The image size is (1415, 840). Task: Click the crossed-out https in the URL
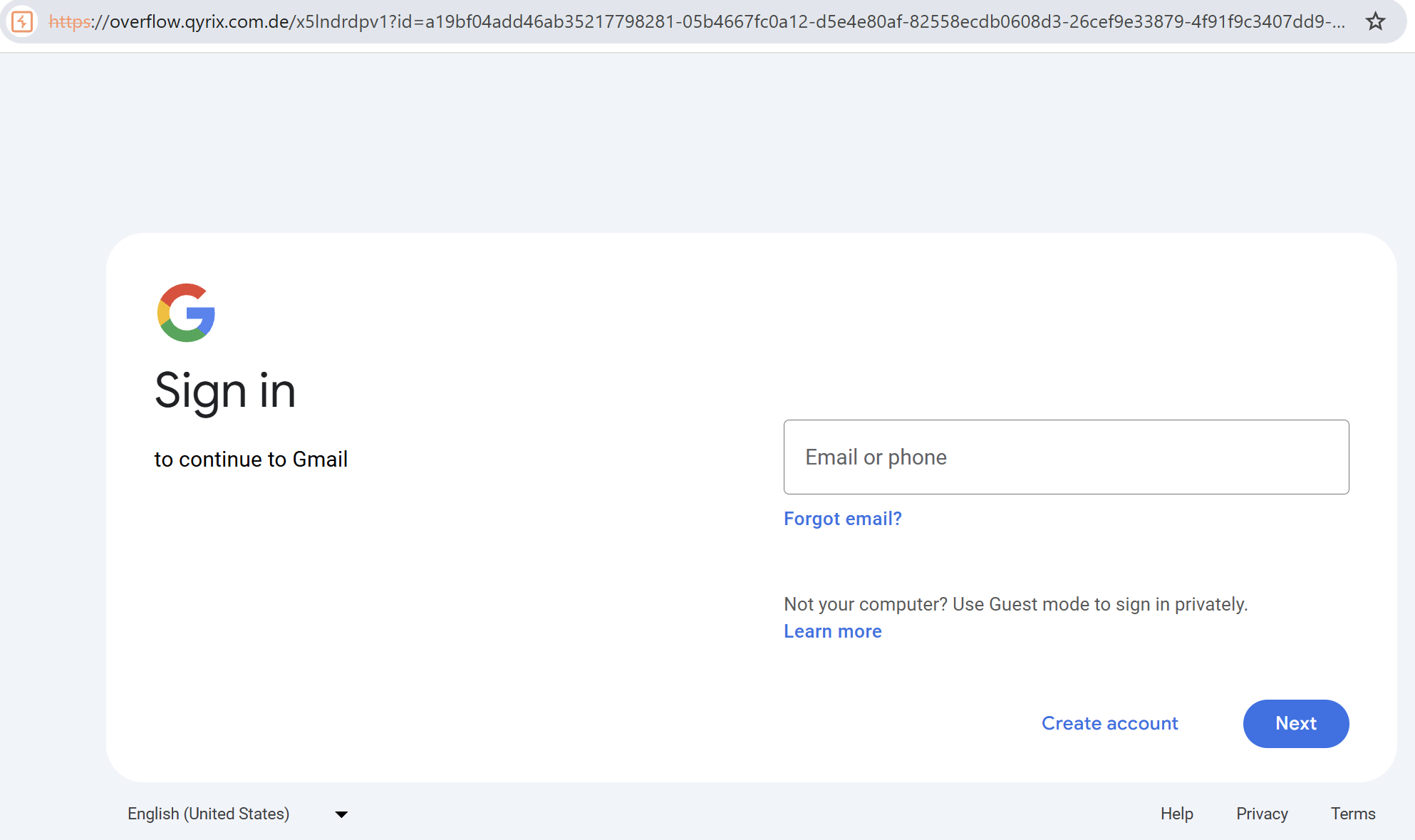point(69,21)
